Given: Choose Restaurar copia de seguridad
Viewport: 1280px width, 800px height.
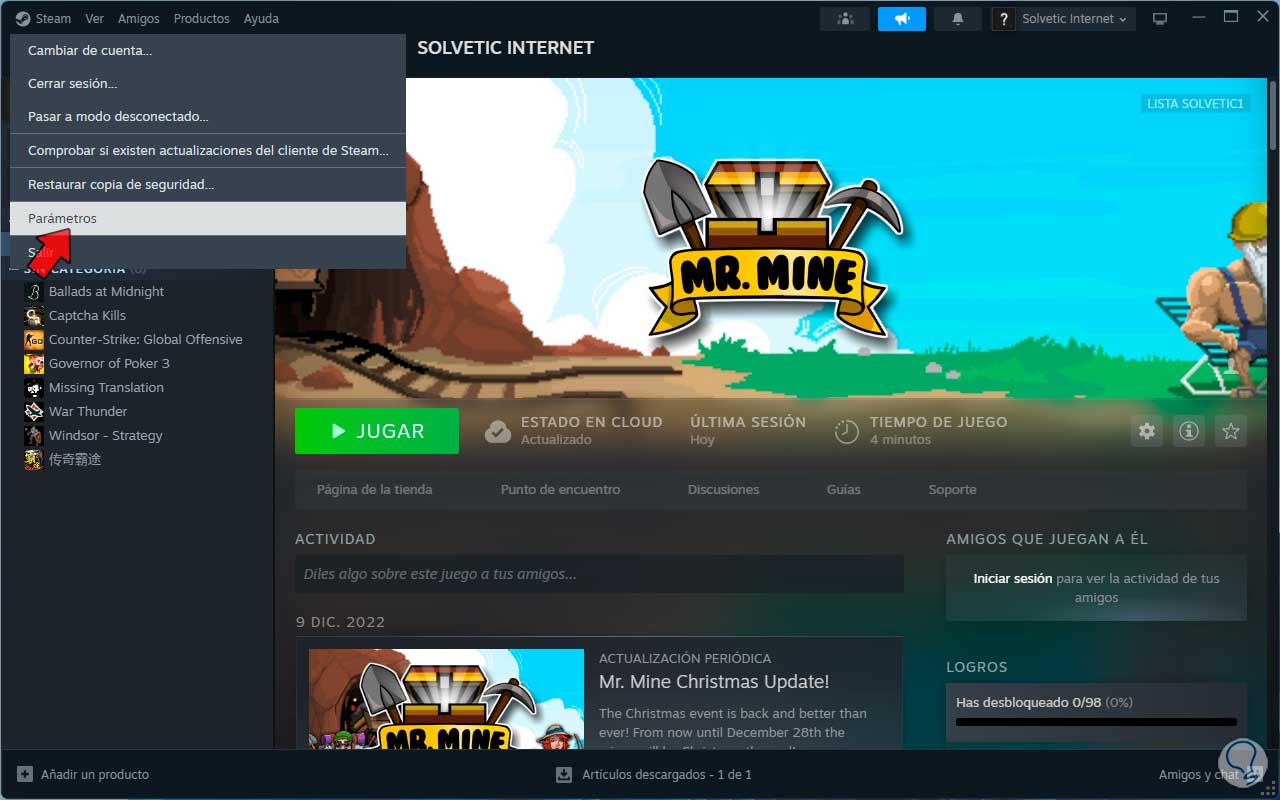Looking at the screenshot, I should [208, 185].
